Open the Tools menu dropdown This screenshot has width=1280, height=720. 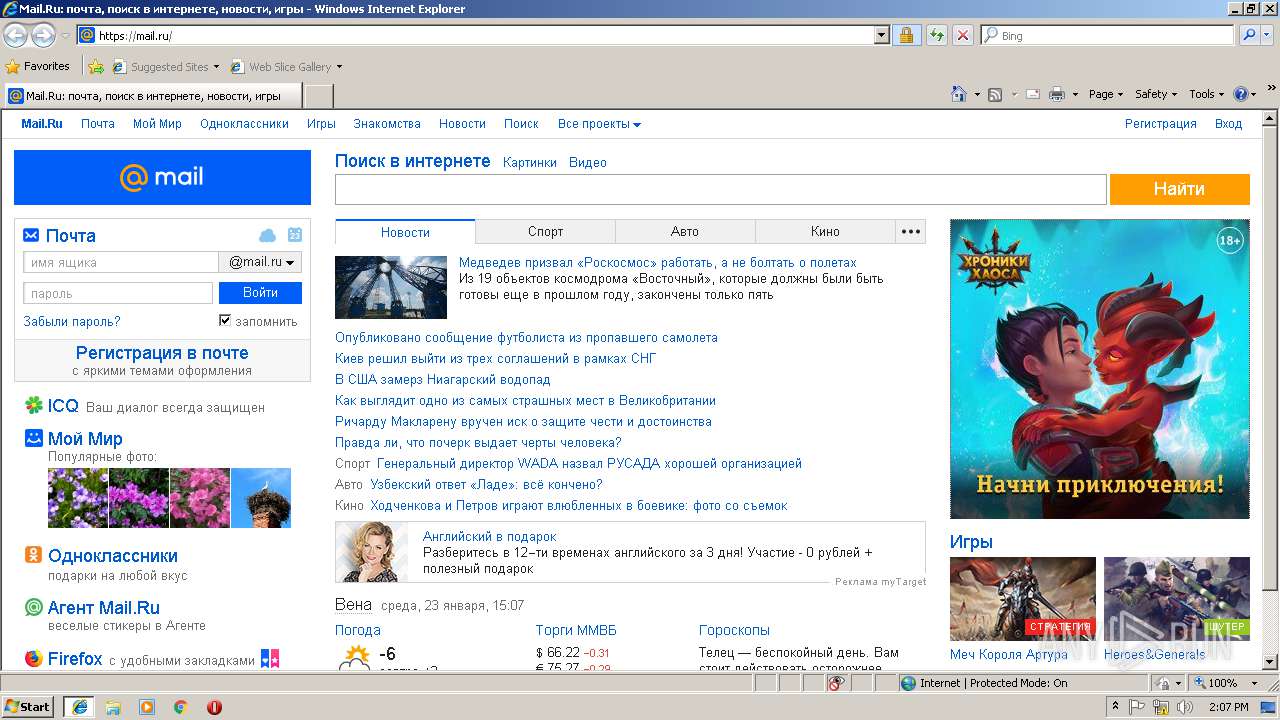(1207, 94)
